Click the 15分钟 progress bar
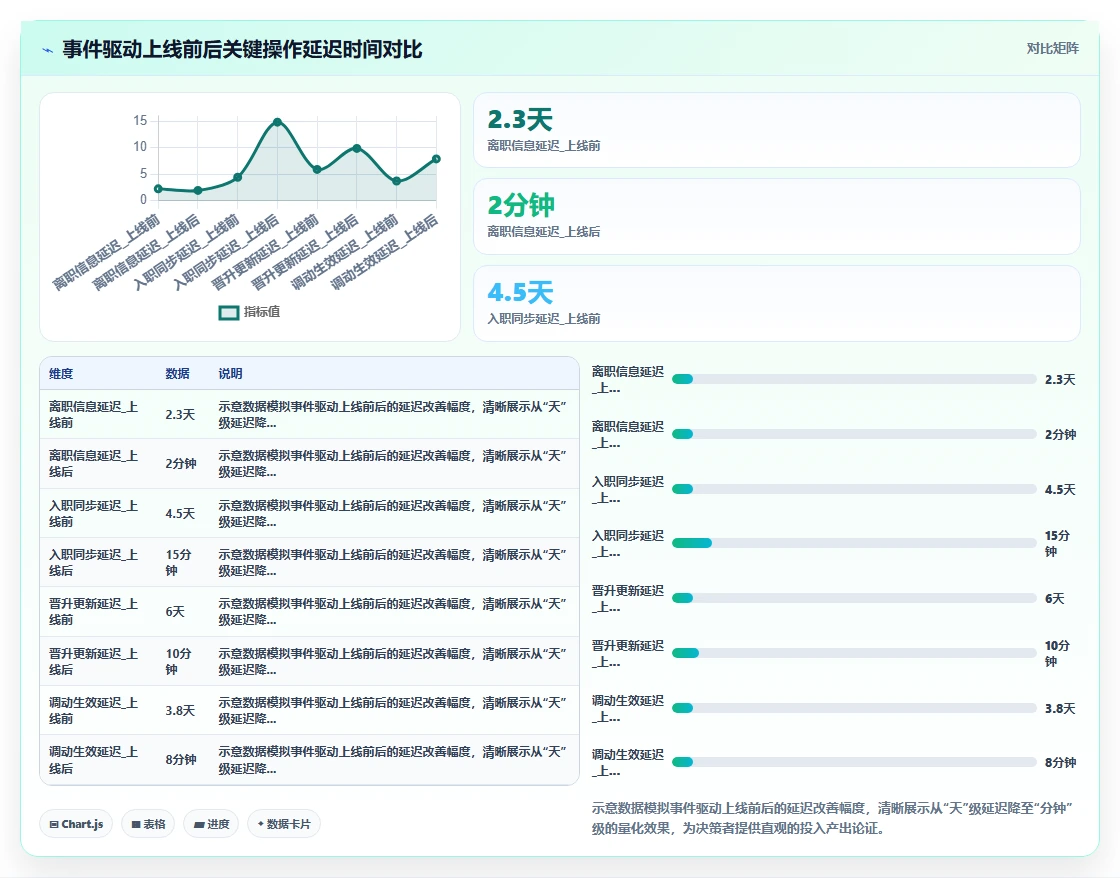The image size is (1120, 878). click(x=854, y=544)
